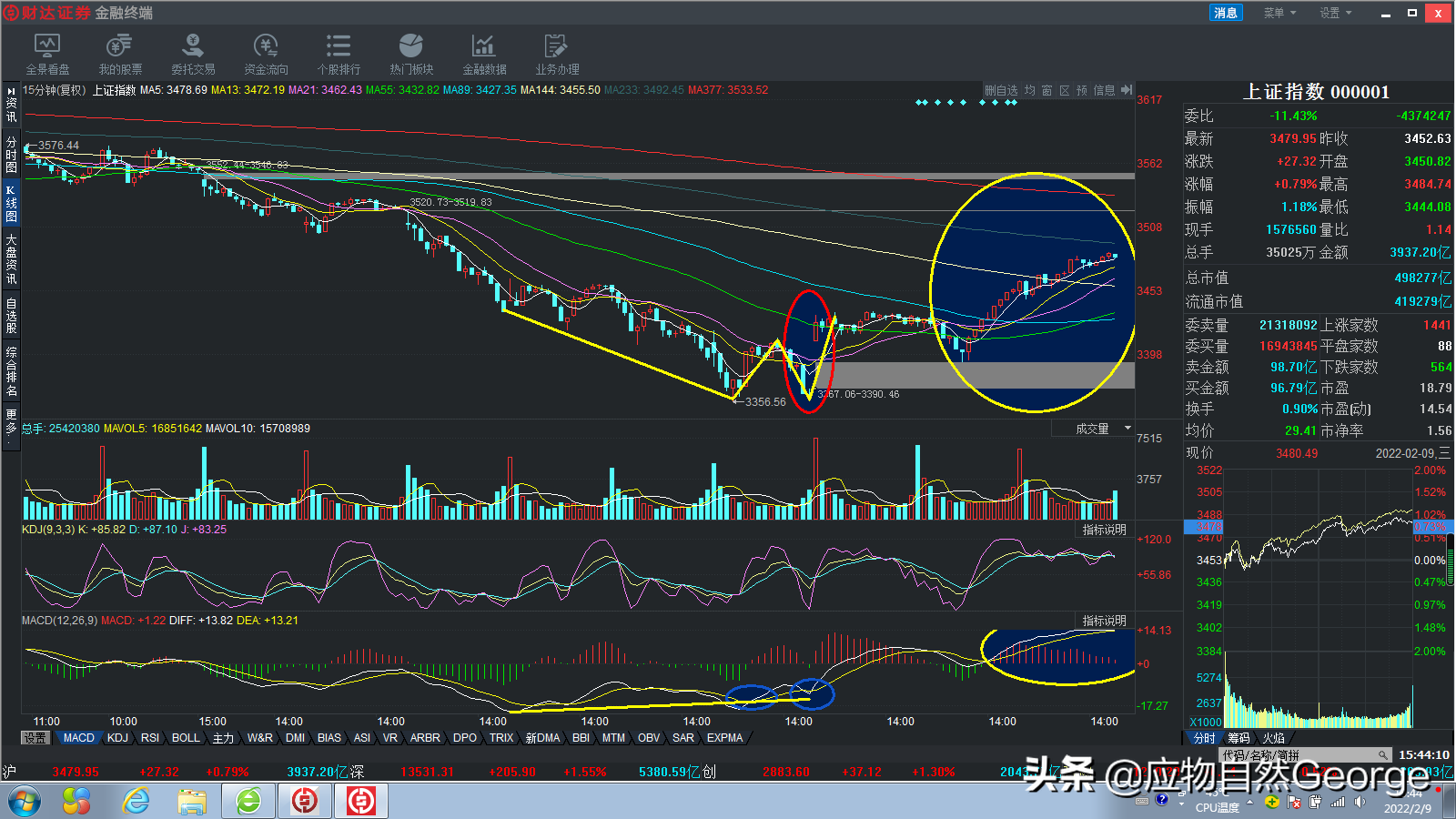Open the 菜单 dropdown menu
1456x819 pixels.
click(x=1279, y=13)
